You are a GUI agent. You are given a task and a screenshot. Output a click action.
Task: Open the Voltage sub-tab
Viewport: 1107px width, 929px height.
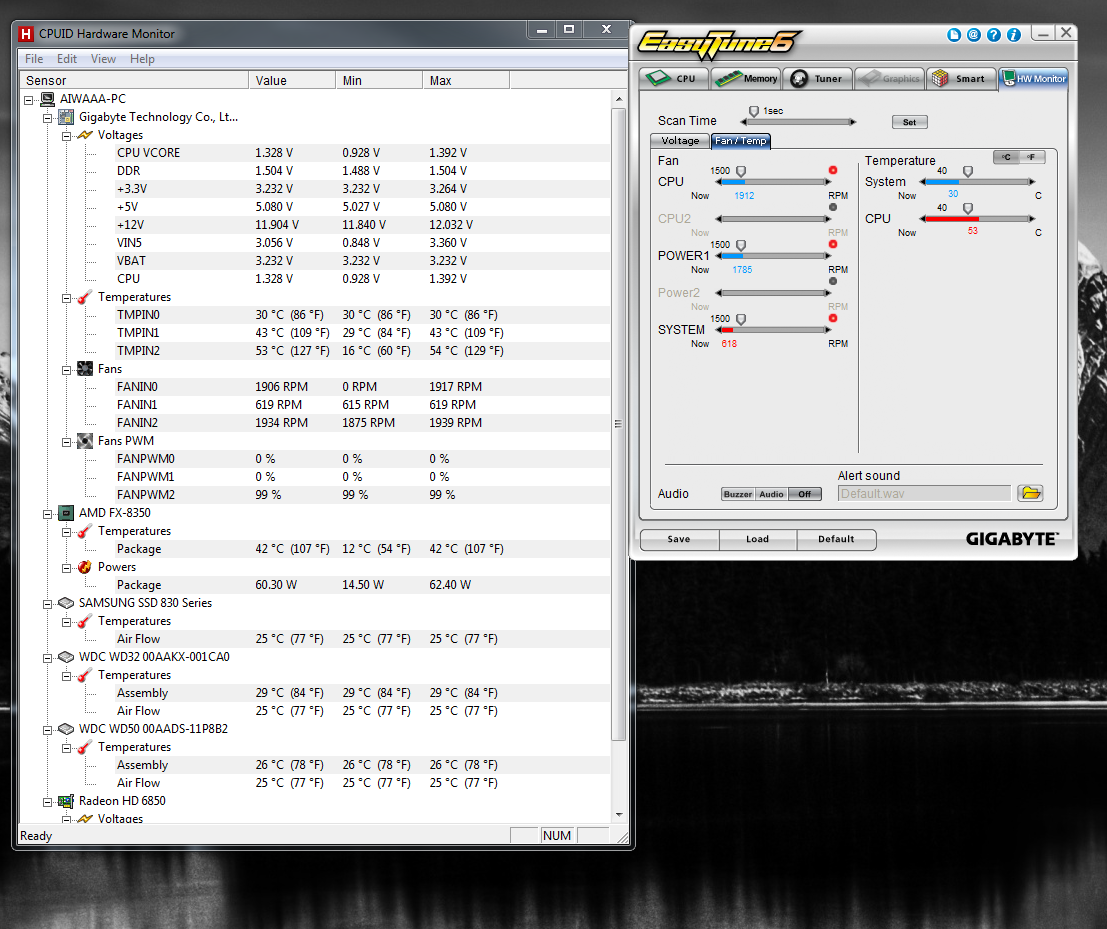click(x=680, y=141)
